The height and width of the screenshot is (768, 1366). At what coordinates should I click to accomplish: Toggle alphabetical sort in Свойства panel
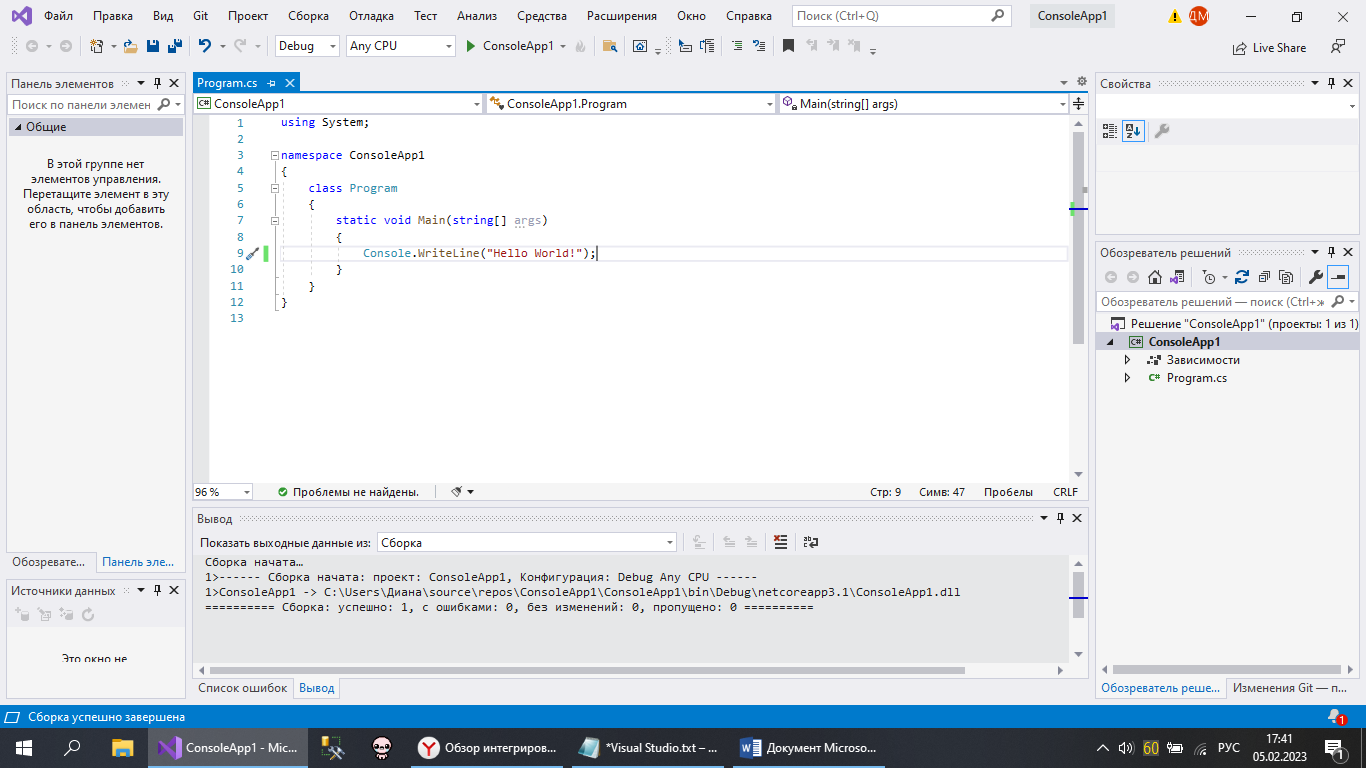coord(1132,131)
